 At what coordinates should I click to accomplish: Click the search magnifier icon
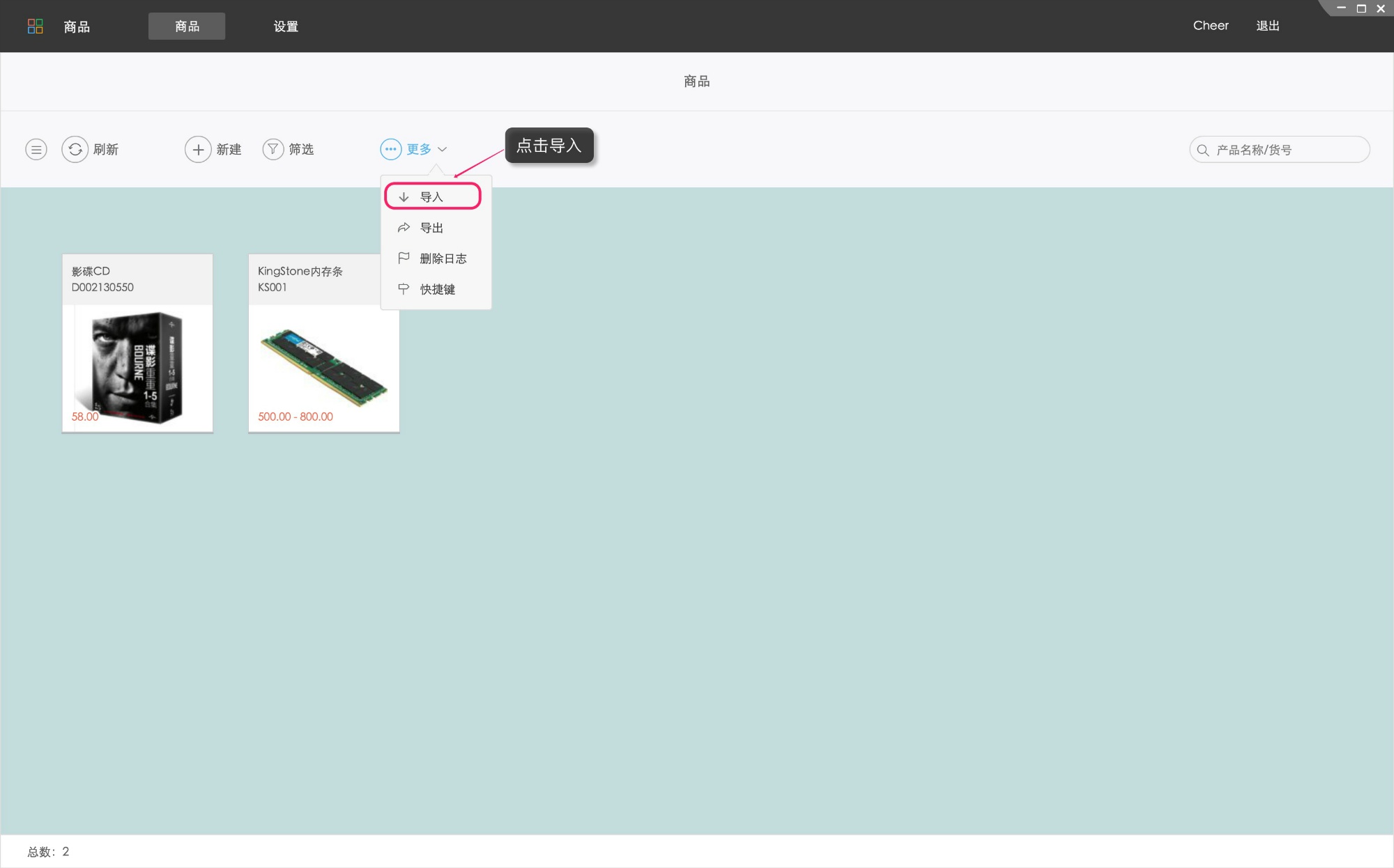(1202, 150)
